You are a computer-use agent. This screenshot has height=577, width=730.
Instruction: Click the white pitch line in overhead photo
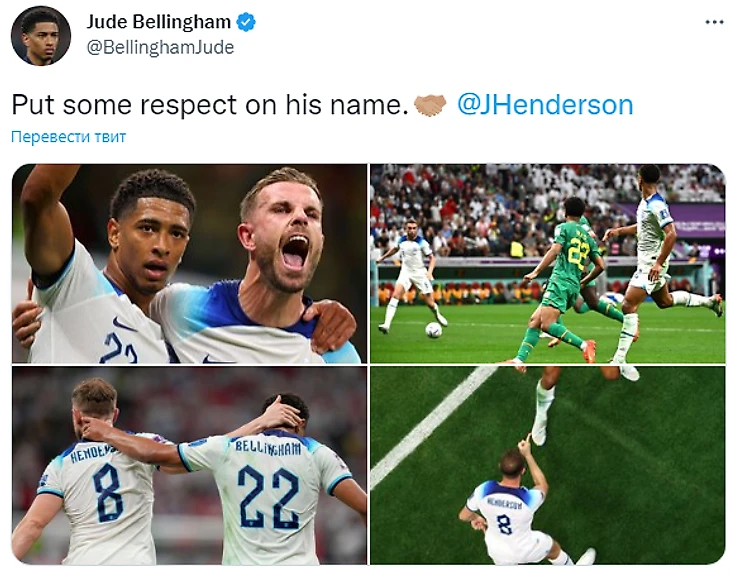point(433,424)
